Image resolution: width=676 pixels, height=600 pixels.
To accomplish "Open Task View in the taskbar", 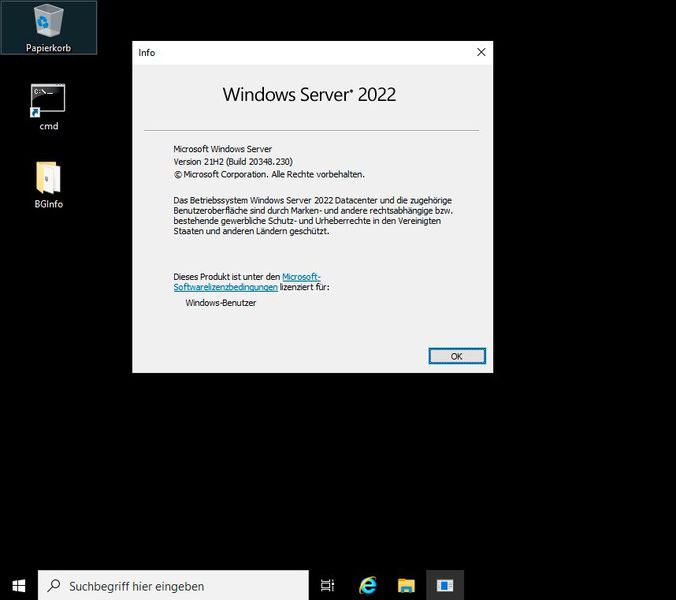I will point(328,585).
